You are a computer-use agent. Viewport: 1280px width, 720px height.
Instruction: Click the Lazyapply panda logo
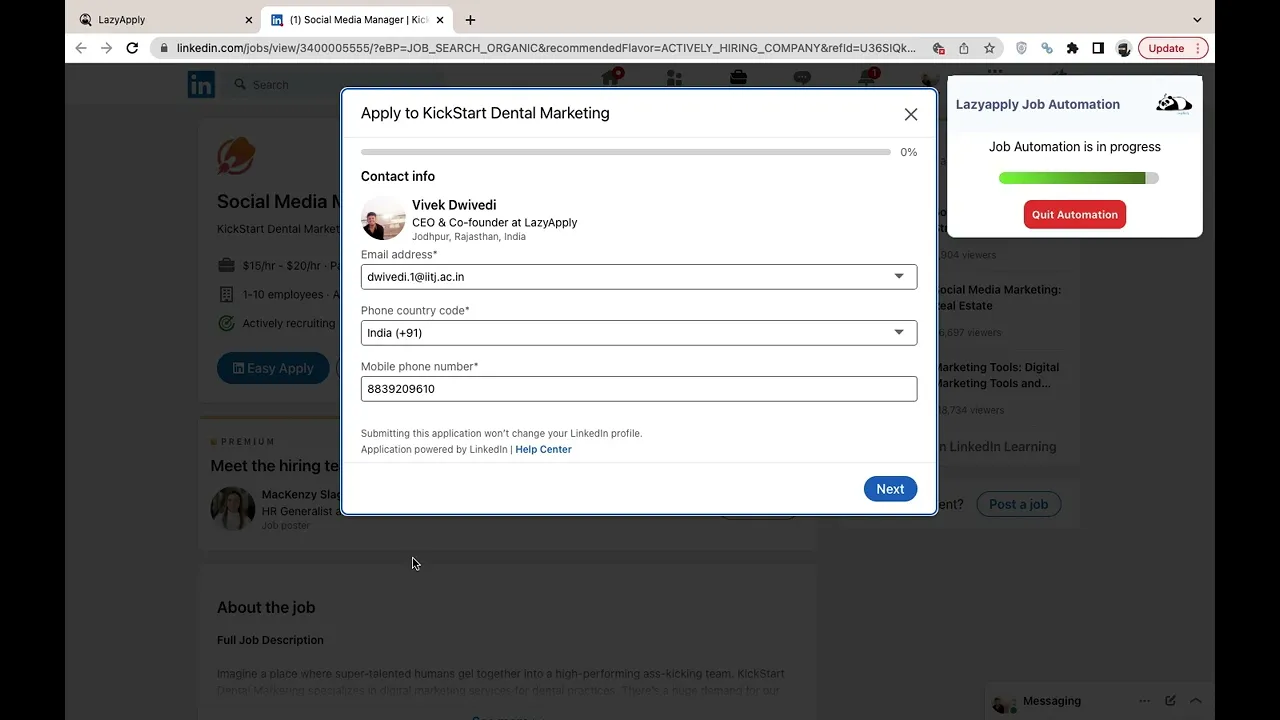[1174, 104]
